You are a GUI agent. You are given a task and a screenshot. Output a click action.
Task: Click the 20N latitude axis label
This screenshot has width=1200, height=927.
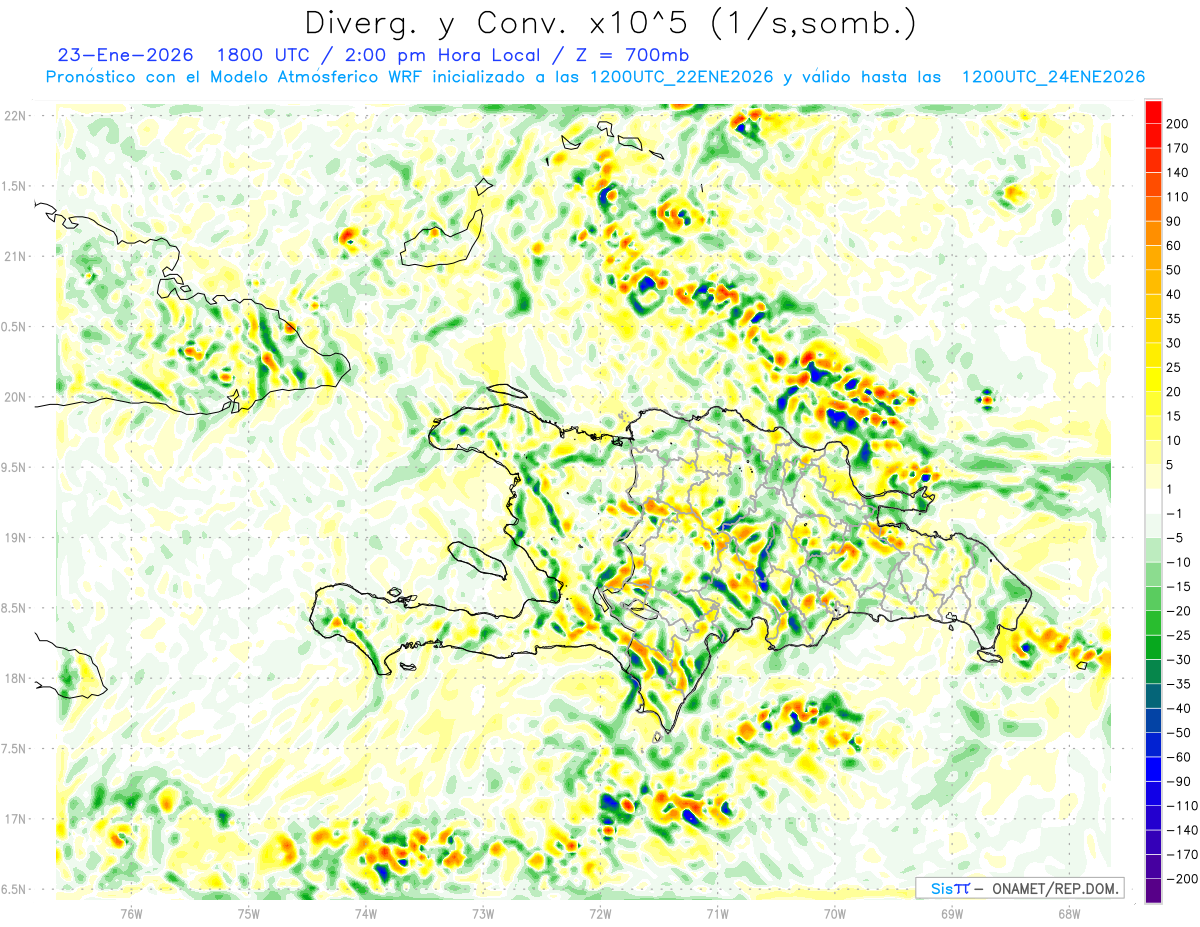[17, 397]
